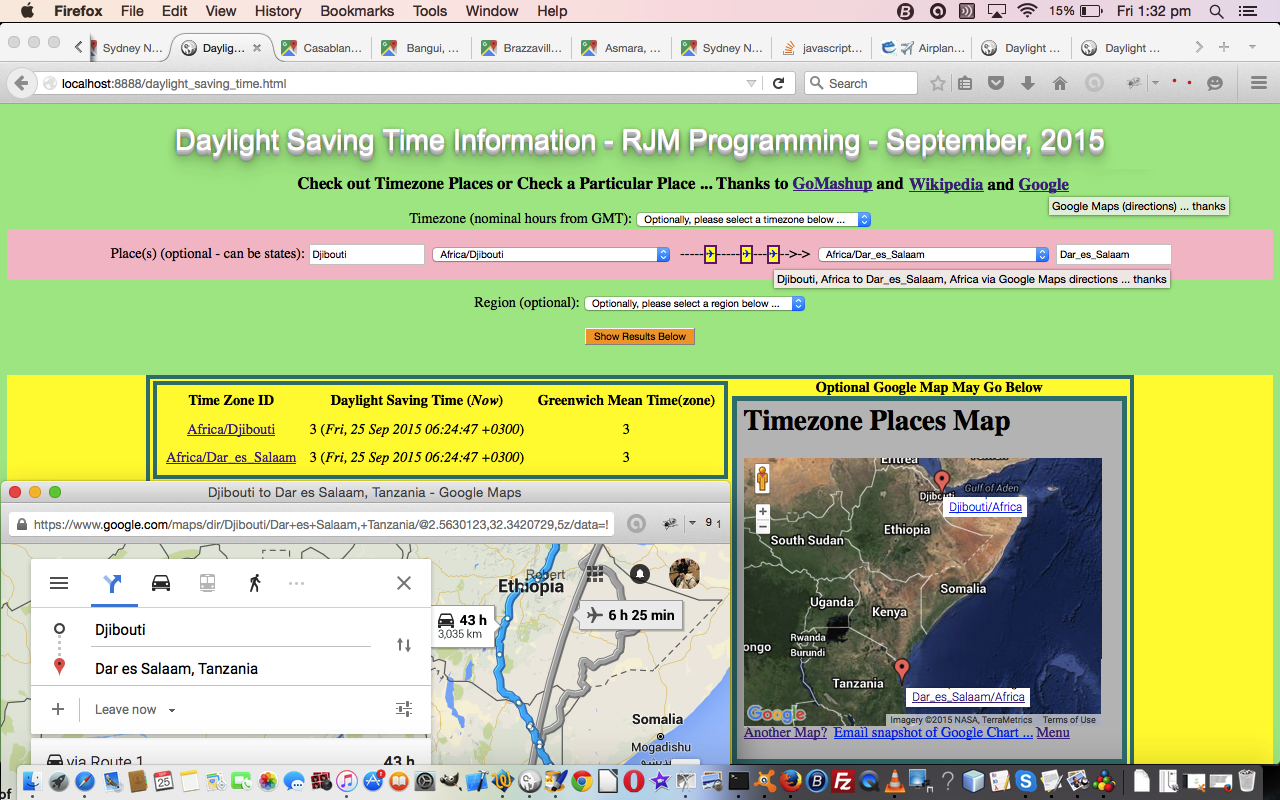The height and width of the screenshot is (800, 1280).
Task: Click Email snapshot of Google Chart link
Action: point(933,732)
